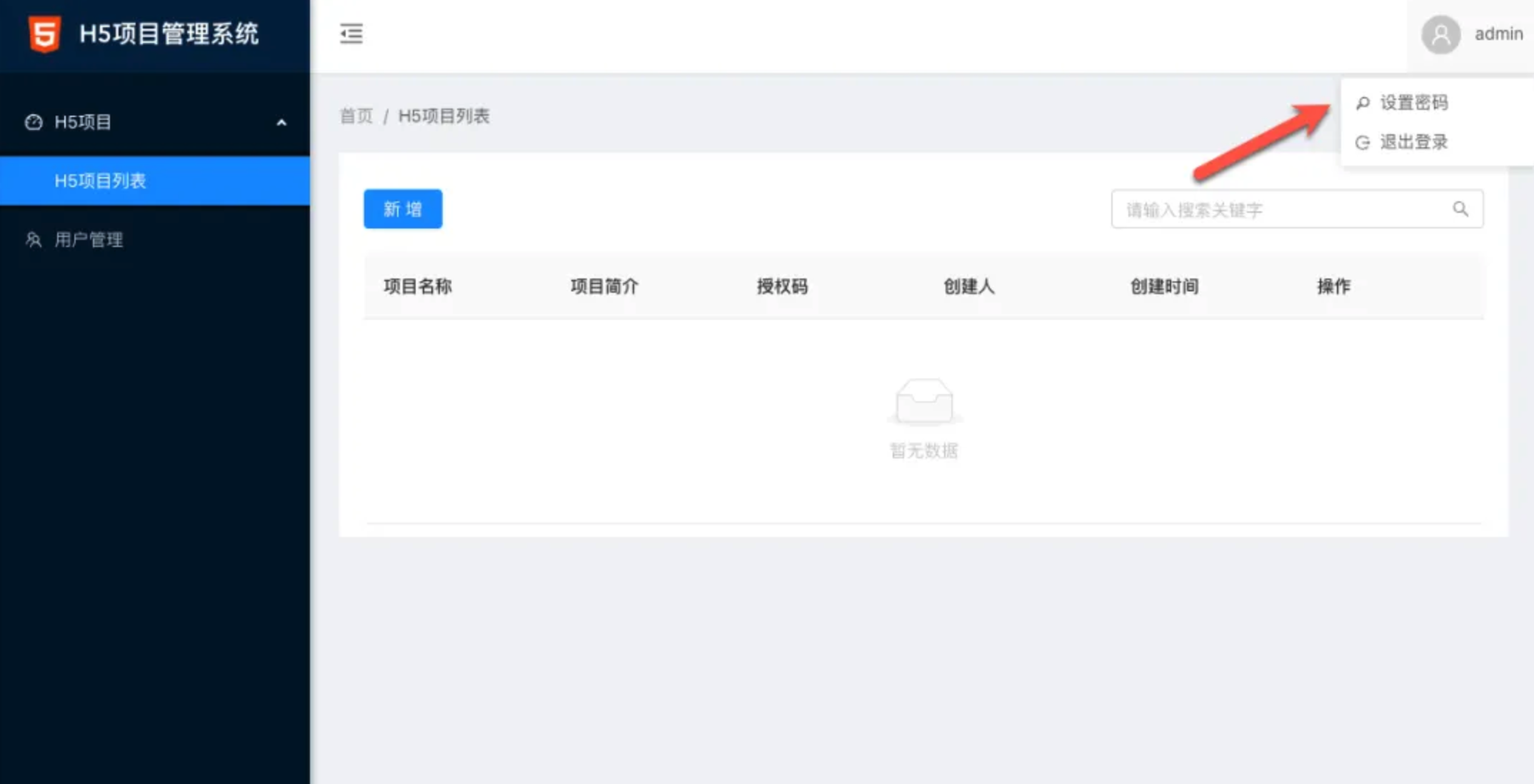This screenshot has height=784, width=1534.
Task: Click the key icon beside 设置密码
Action: click(x=1363, y=103)
